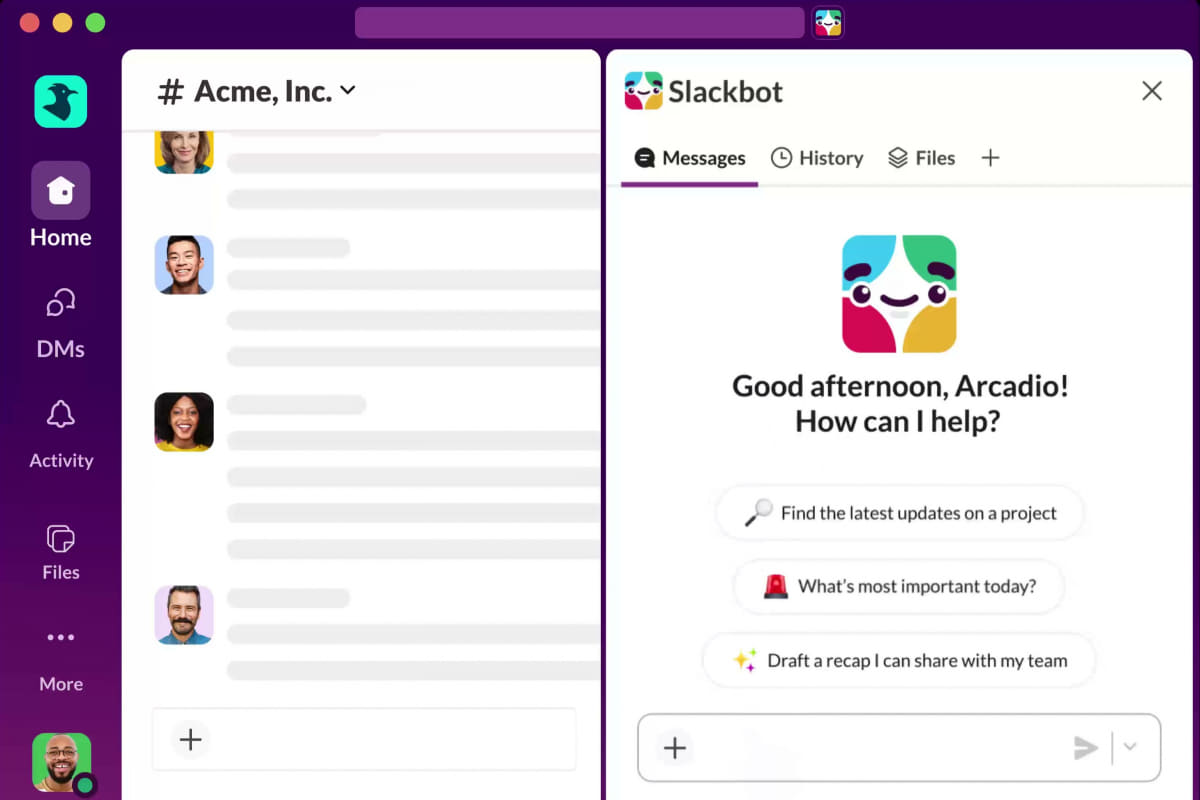Image resolution: width=1200 pixels, height=800 pixels.
Task: Click the green maximize window button
Action: (x=95, y=23)
